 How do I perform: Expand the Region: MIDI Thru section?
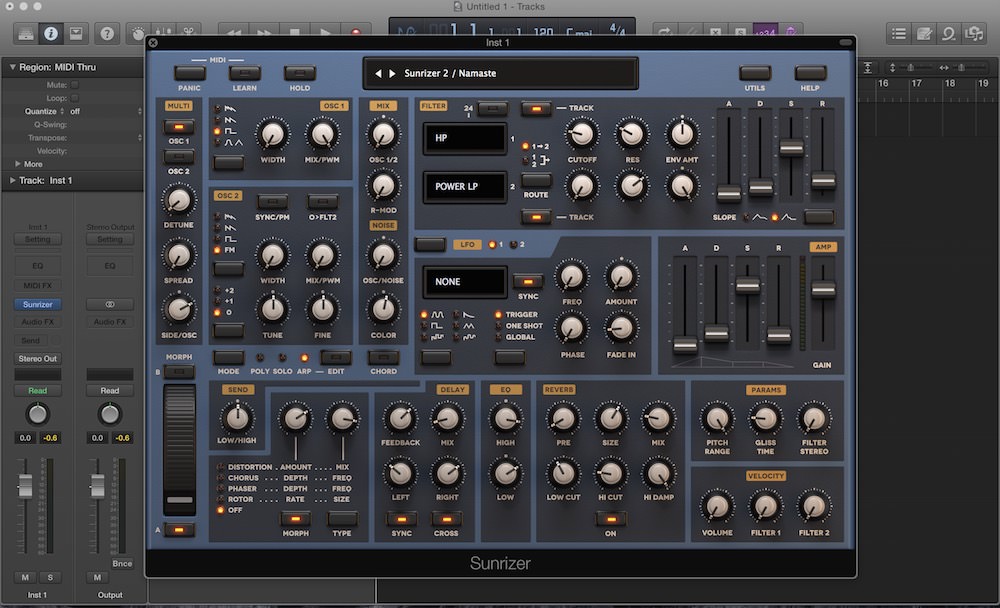pyautogui.click(x=12, y=66)
